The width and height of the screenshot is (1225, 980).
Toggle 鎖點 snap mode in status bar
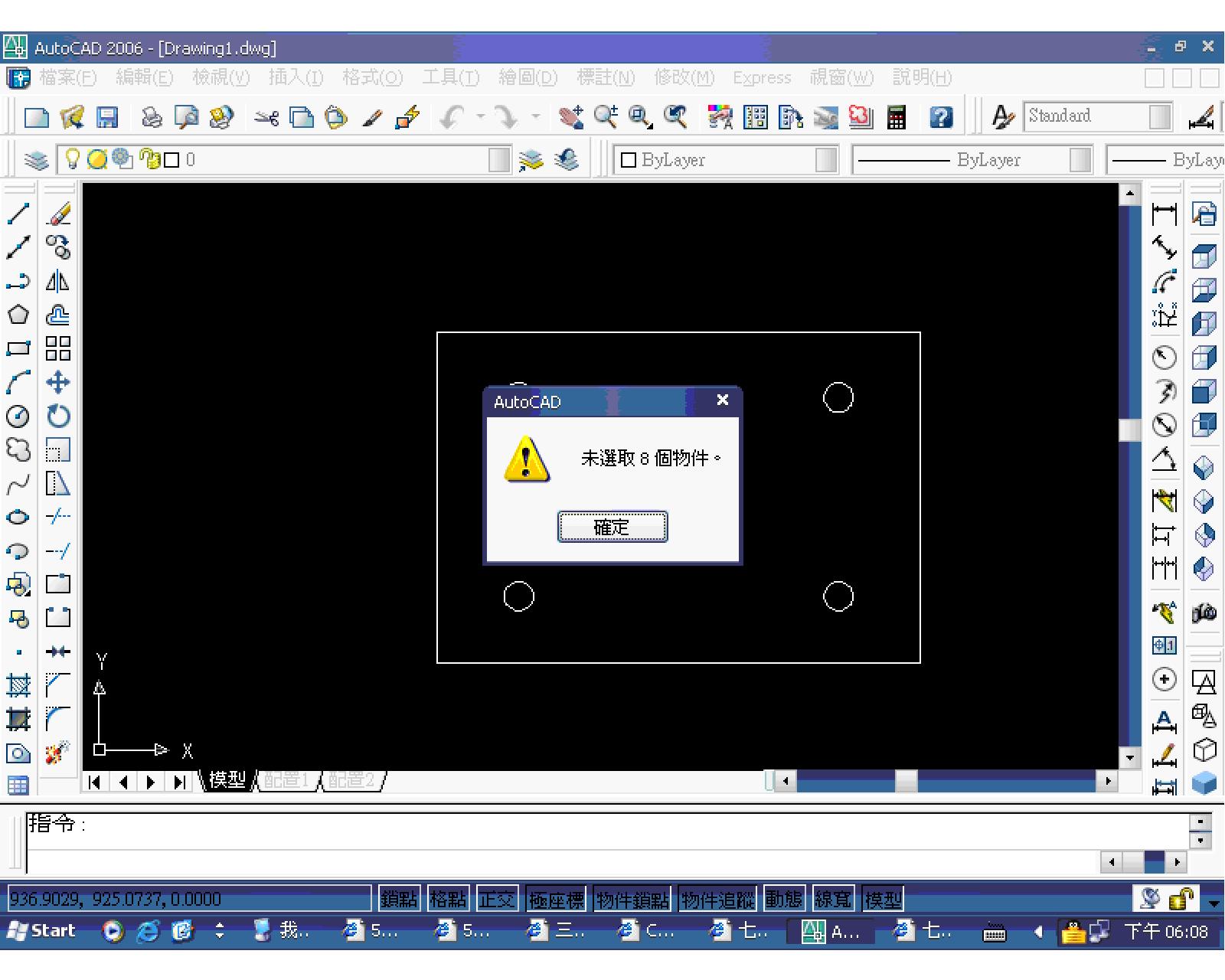coord(399,899)
